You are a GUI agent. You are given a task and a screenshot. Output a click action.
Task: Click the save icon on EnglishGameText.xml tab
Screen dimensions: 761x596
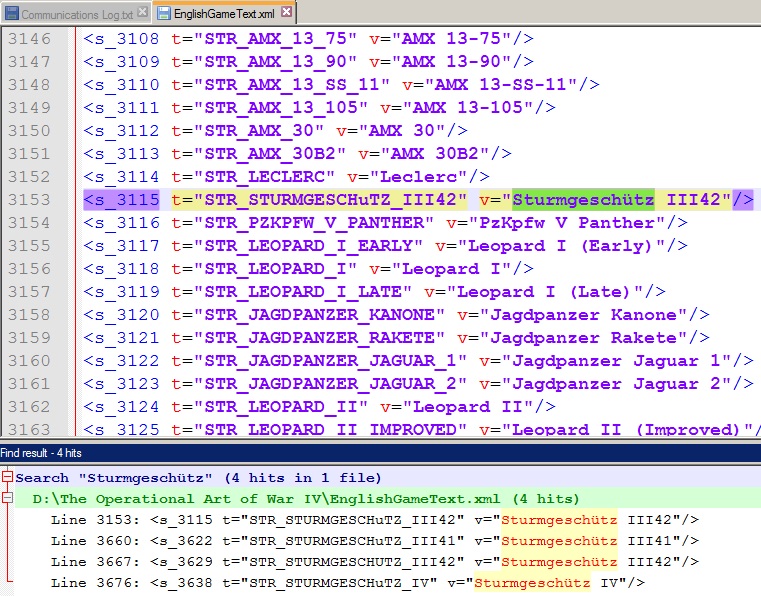coord(164,14)
